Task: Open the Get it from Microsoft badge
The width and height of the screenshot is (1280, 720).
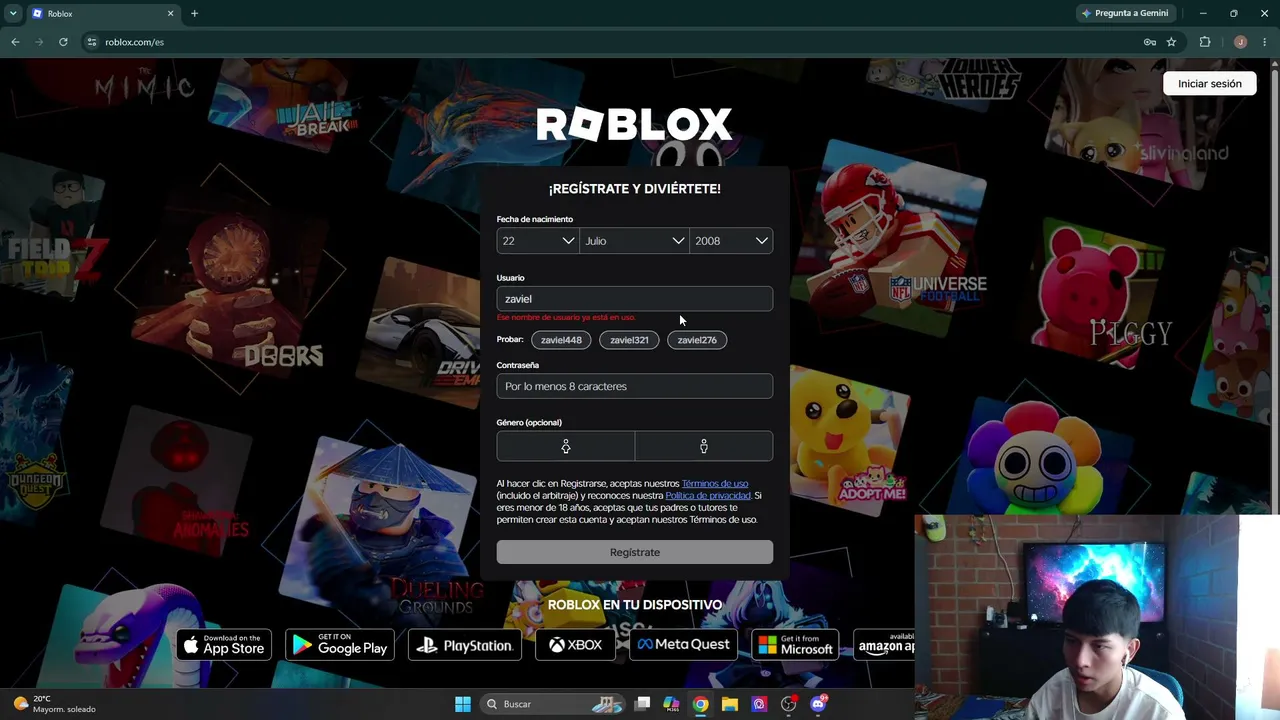Action: click(795, 645)
